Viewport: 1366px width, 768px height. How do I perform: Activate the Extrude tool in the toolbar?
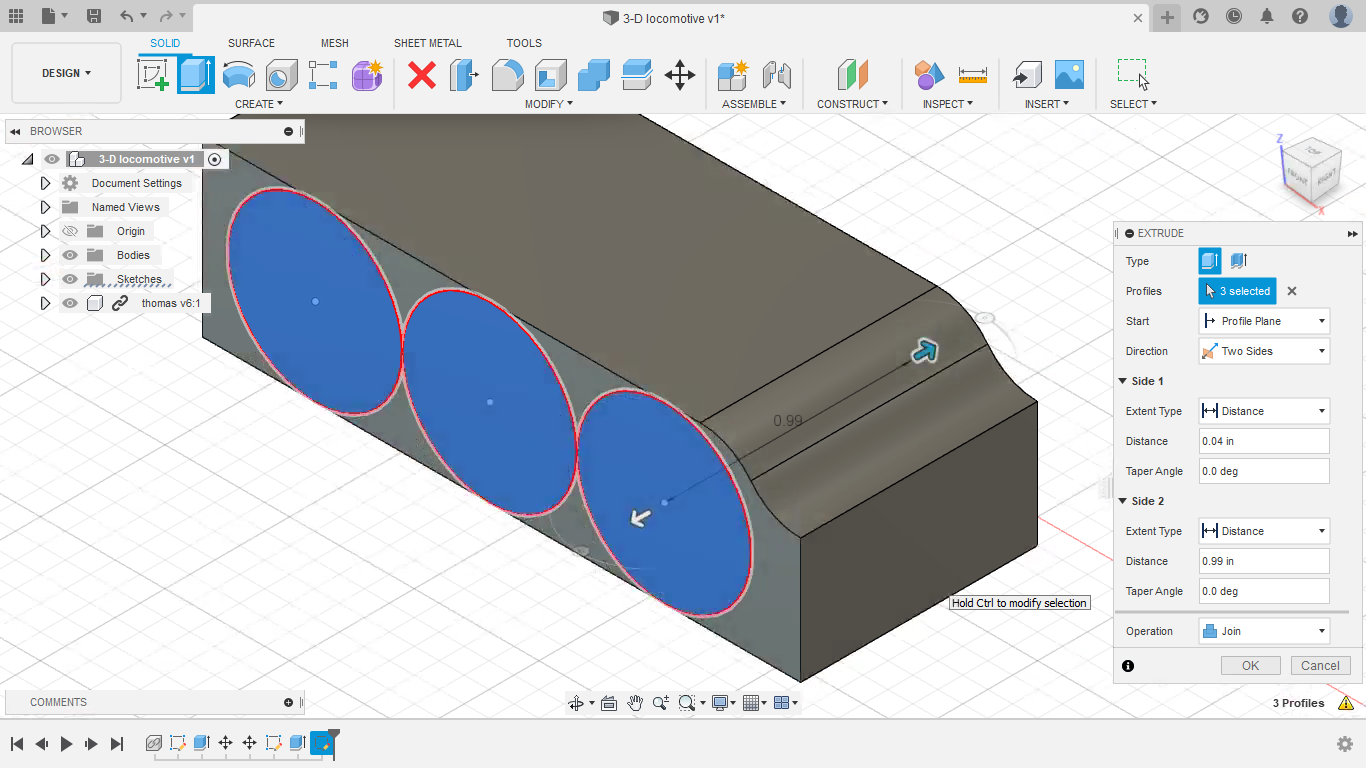point(196,75)
